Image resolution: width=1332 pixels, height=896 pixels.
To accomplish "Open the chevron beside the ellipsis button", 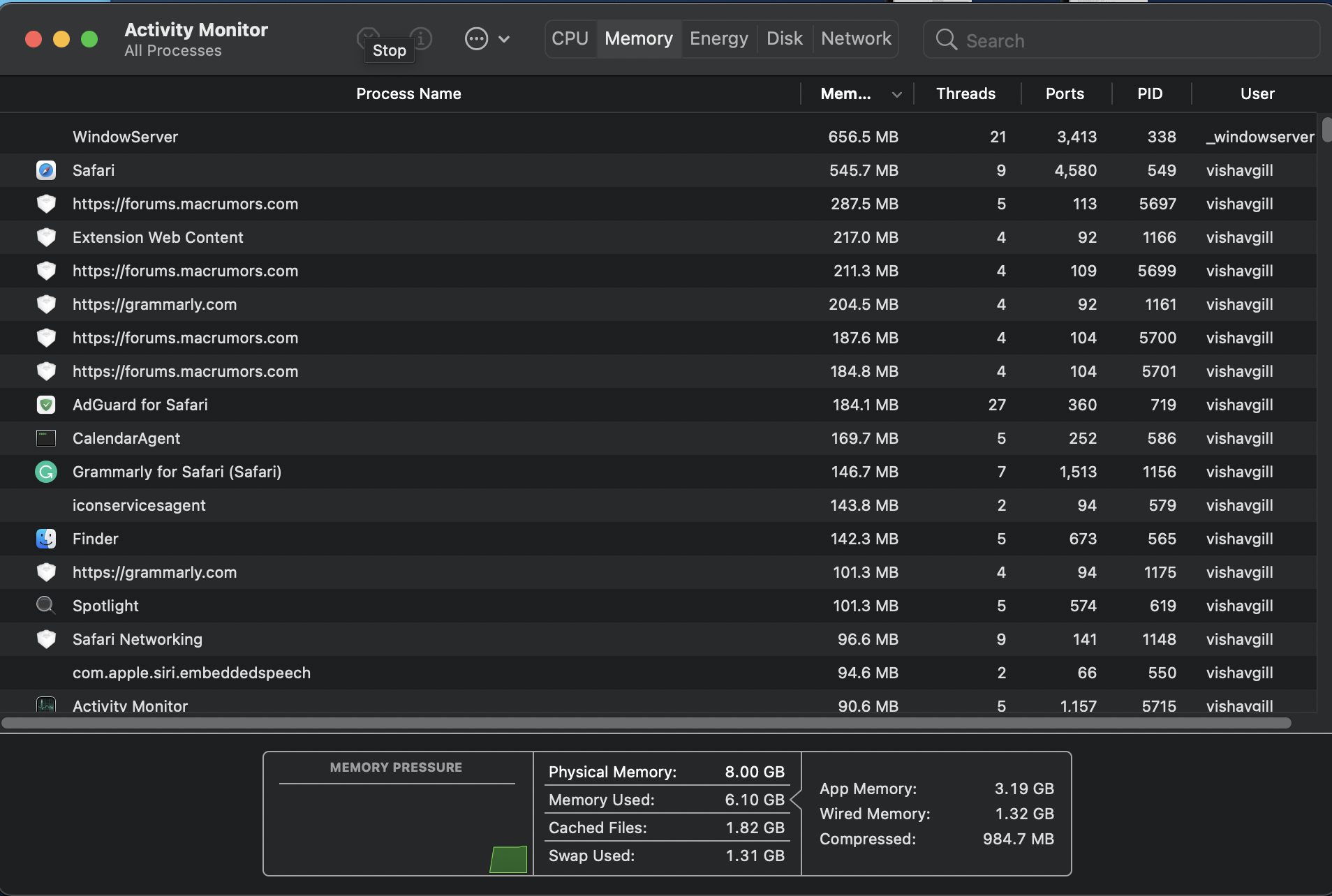I will [504, 39].
